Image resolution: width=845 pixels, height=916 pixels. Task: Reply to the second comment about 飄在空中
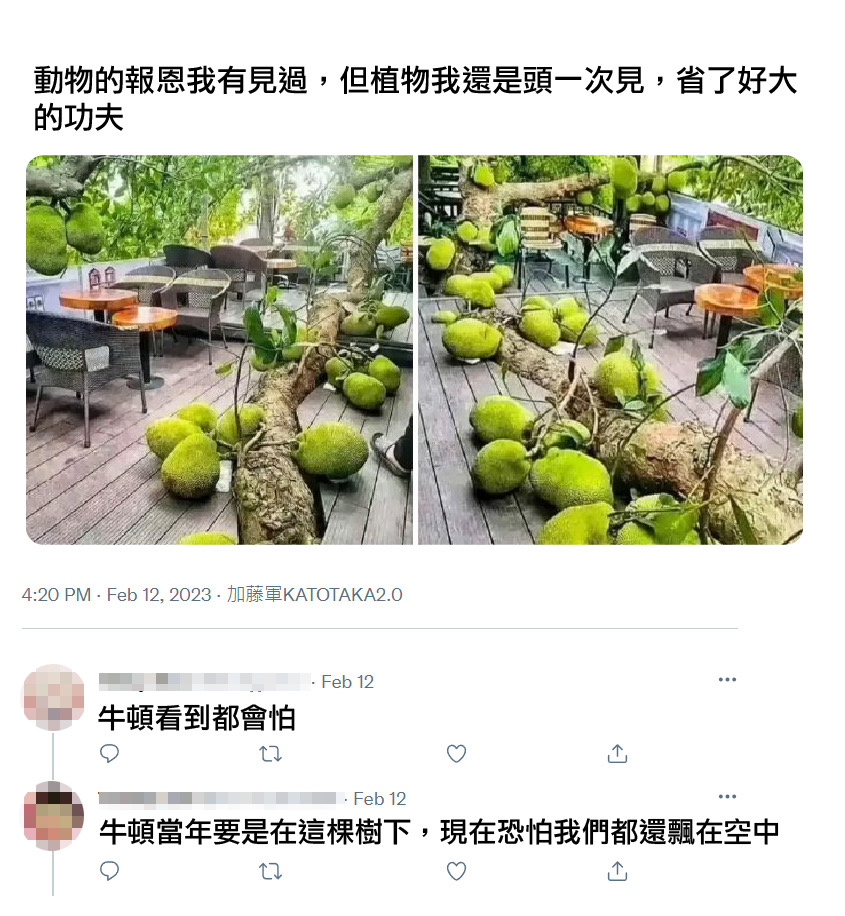tap(109, 870)
